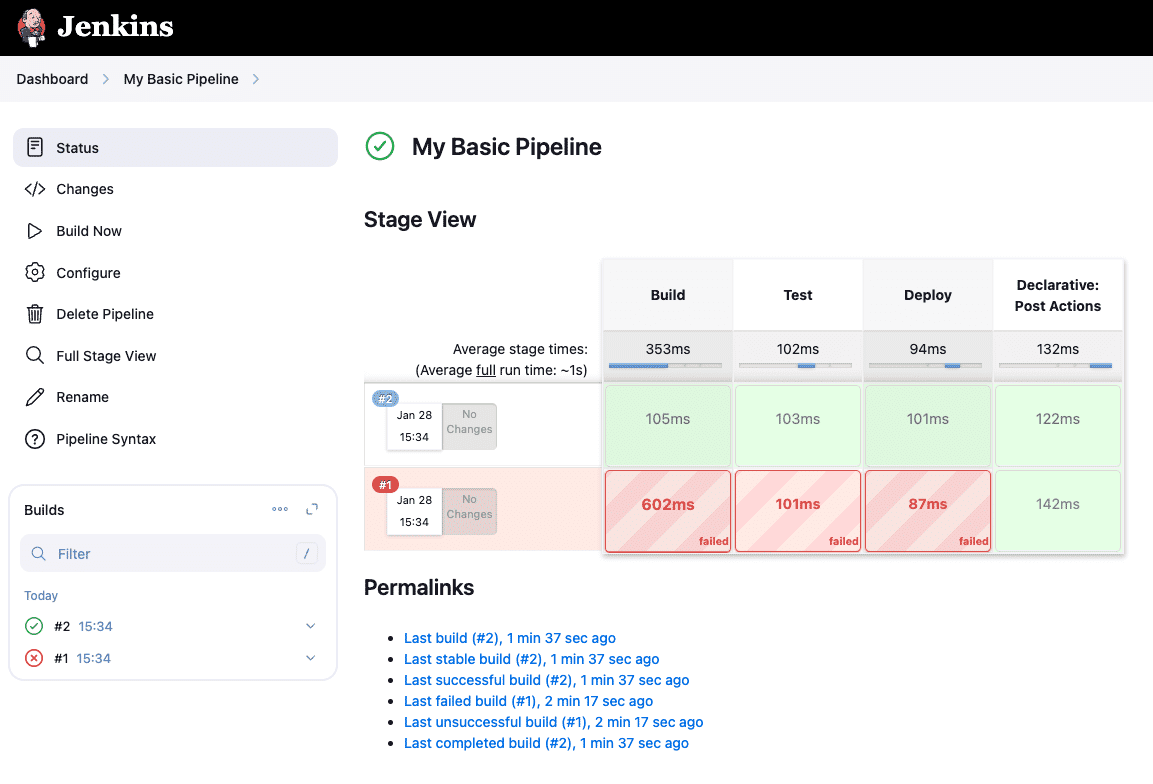Viewport: 1153px width, 784px height.
Task: Expand chevron after Dashboard breadcrumb
Action: tap(106, 79)
